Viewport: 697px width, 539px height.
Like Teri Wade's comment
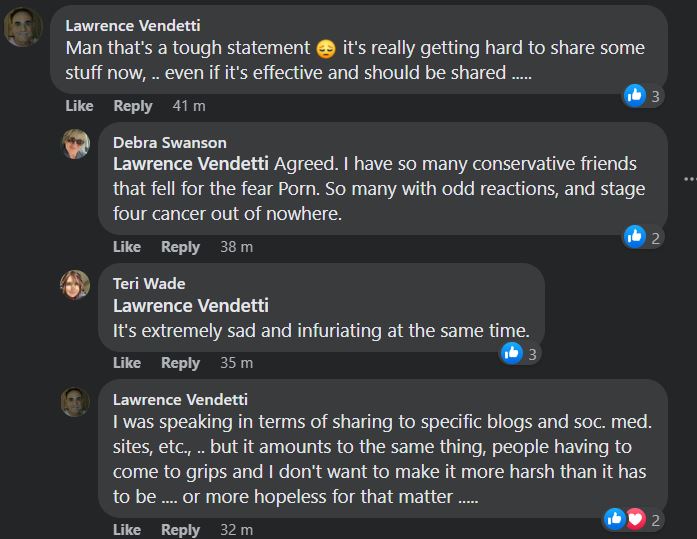[x=127, y=363]
